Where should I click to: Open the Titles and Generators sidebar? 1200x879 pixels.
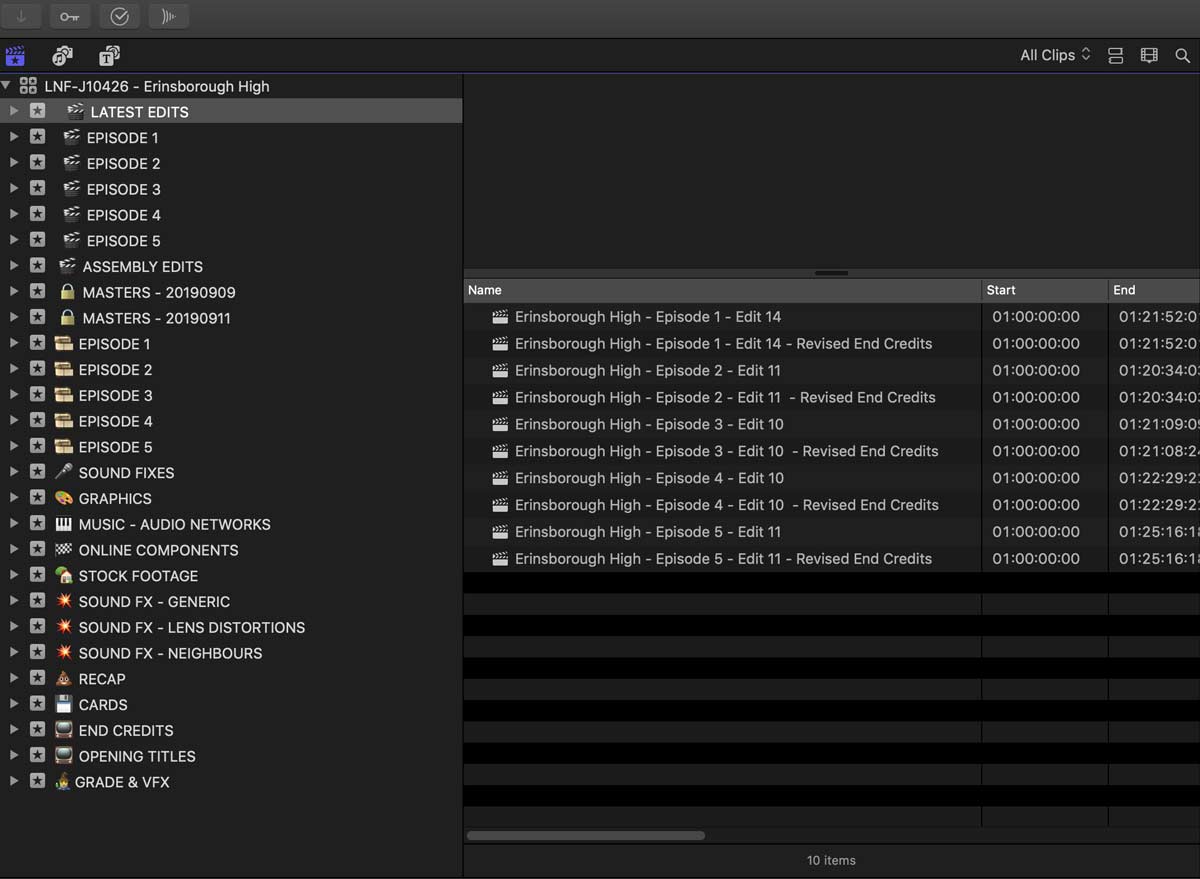click(x=109, y=56)
